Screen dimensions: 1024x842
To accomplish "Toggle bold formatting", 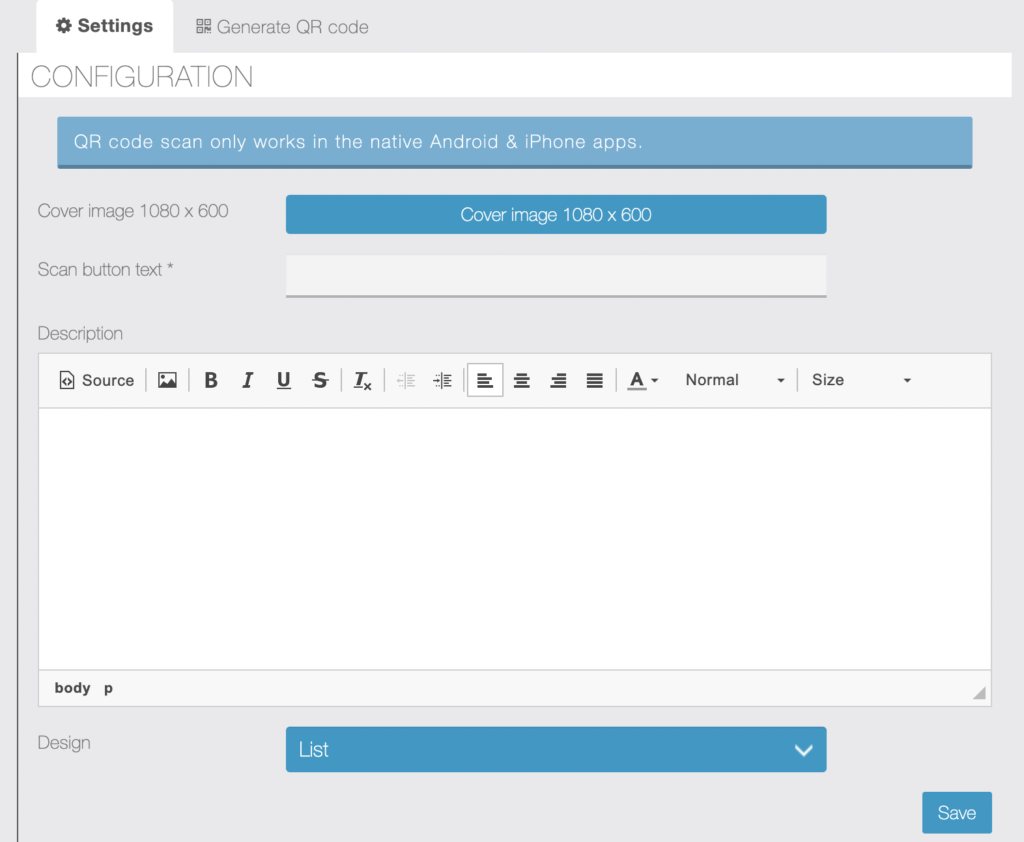I will point(210,380).
